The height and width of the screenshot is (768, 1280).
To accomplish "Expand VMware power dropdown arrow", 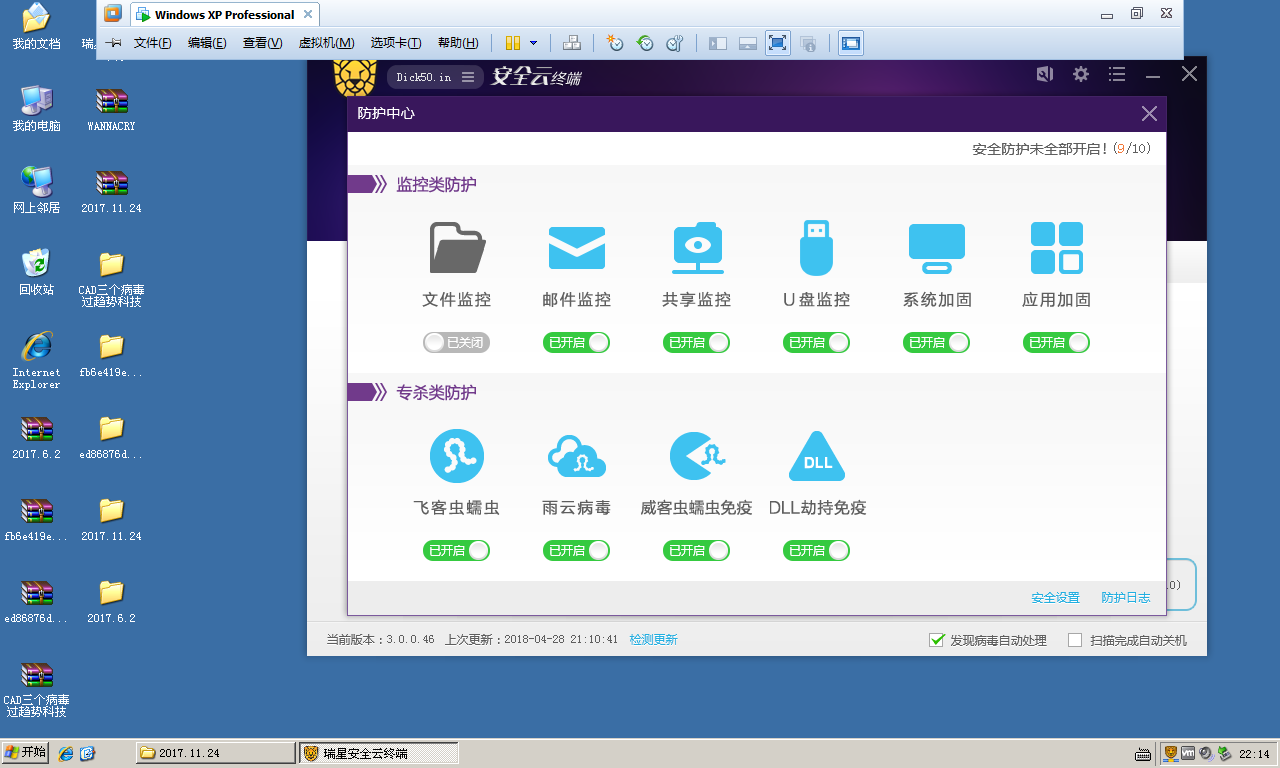I will point(533,43).
